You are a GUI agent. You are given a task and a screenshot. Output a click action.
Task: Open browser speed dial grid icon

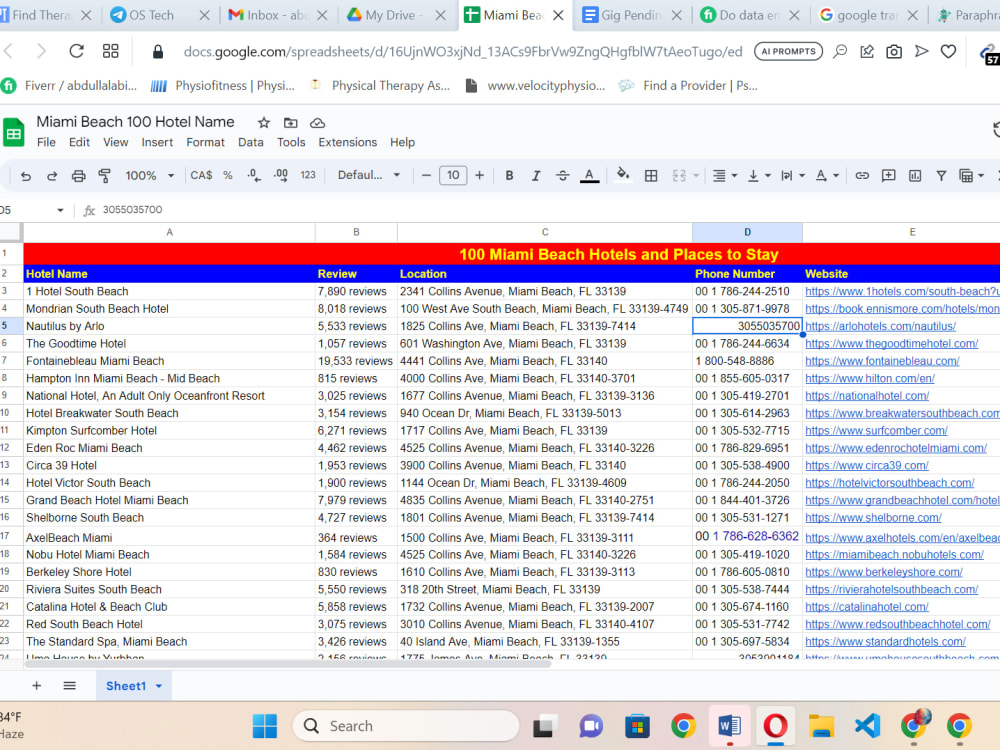[x=110, y=51]
